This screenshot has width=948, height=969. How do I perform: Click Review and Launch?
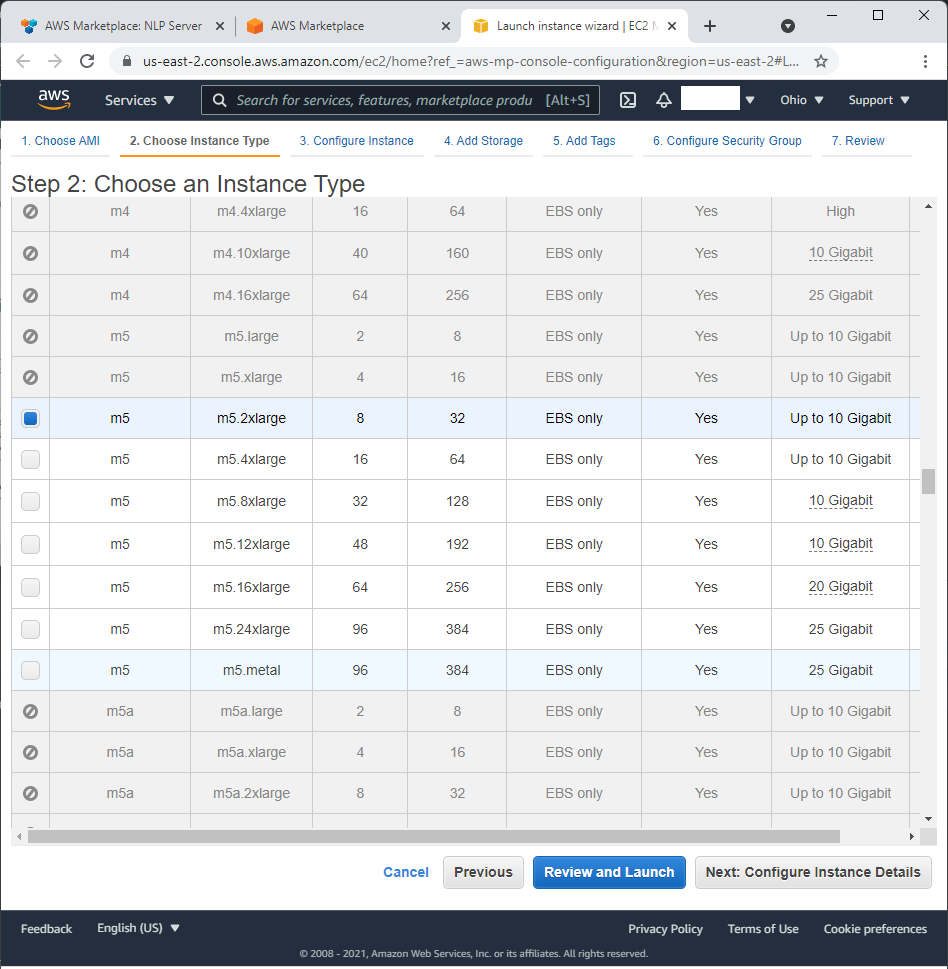point(609,872)
